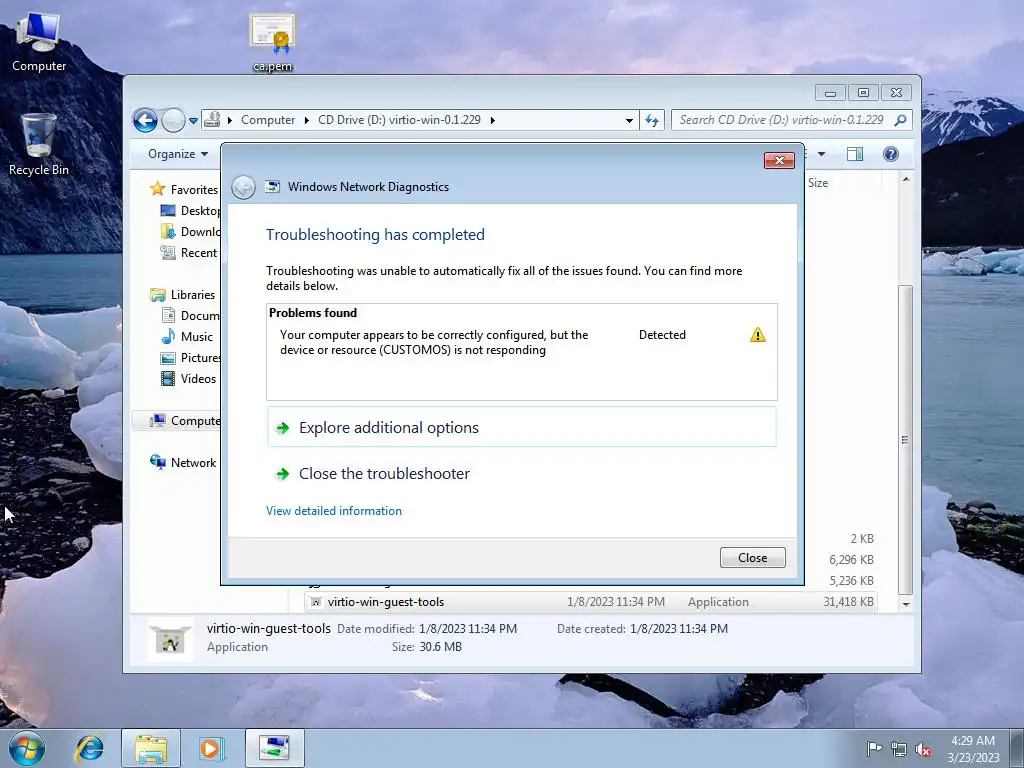Open Explorer help icon
The width and height of the screenshot is (1024, 768).
coord(890,154)
